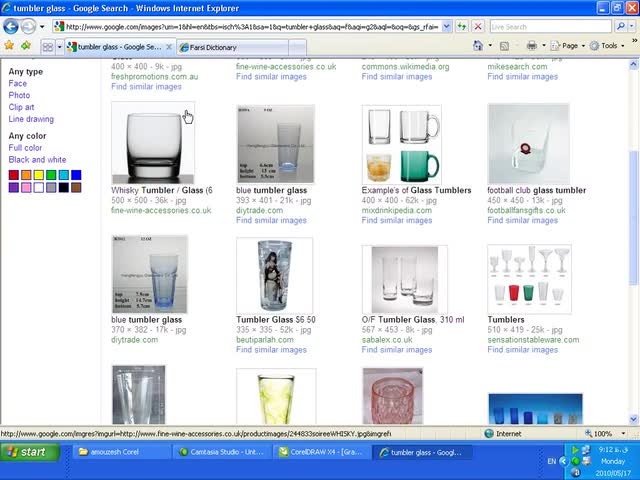Click the browser Back arrow button
The height and width of the screenshot is (480, 640).
[x=11, y=27]
